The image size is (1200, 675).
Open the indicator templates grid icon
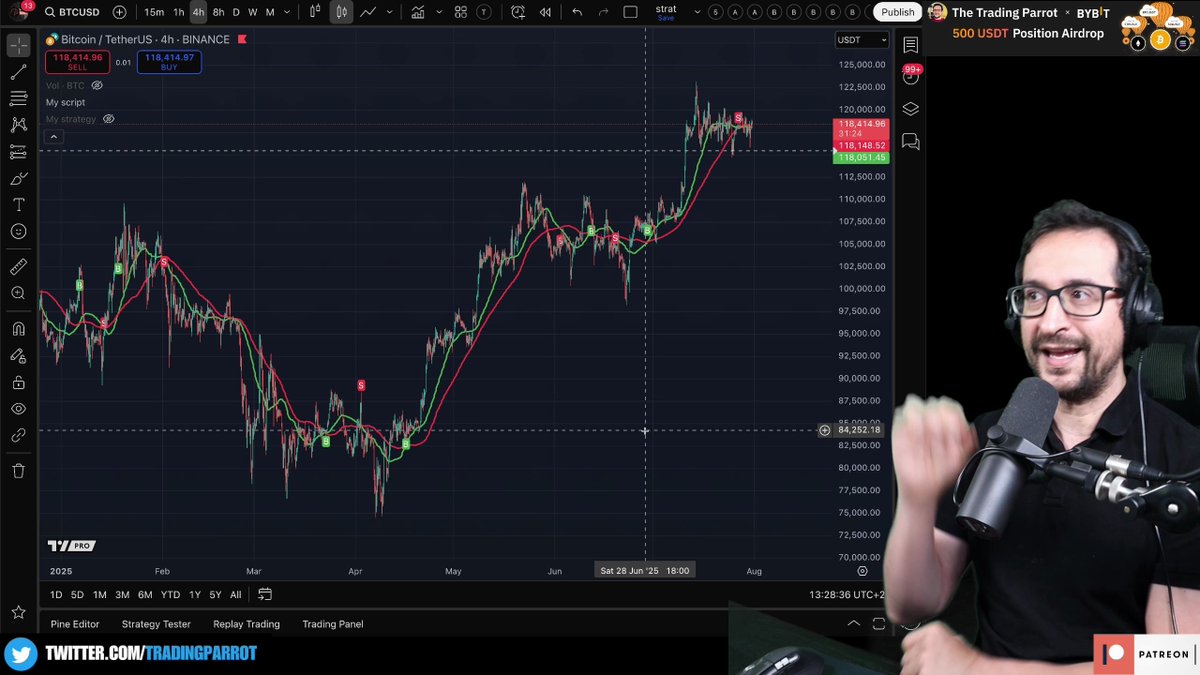461,12
